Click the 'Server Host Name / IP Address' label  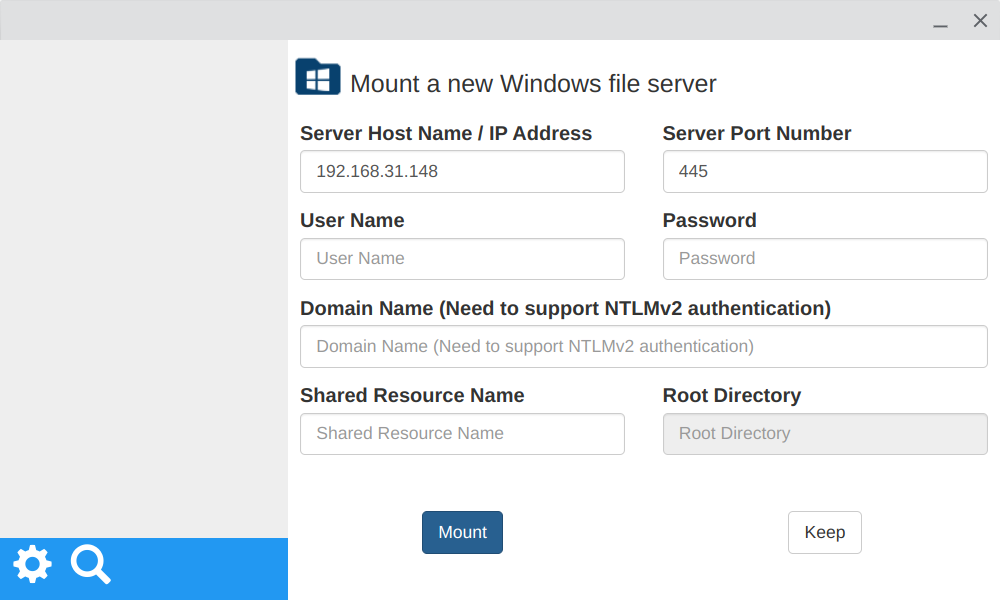[x=446, y=133]
